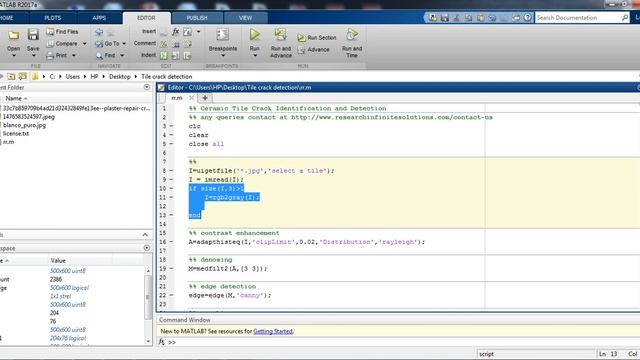Viewport: 640px width, 360px height.
Task: Collapse the details panel chevron
Action: 145,235
